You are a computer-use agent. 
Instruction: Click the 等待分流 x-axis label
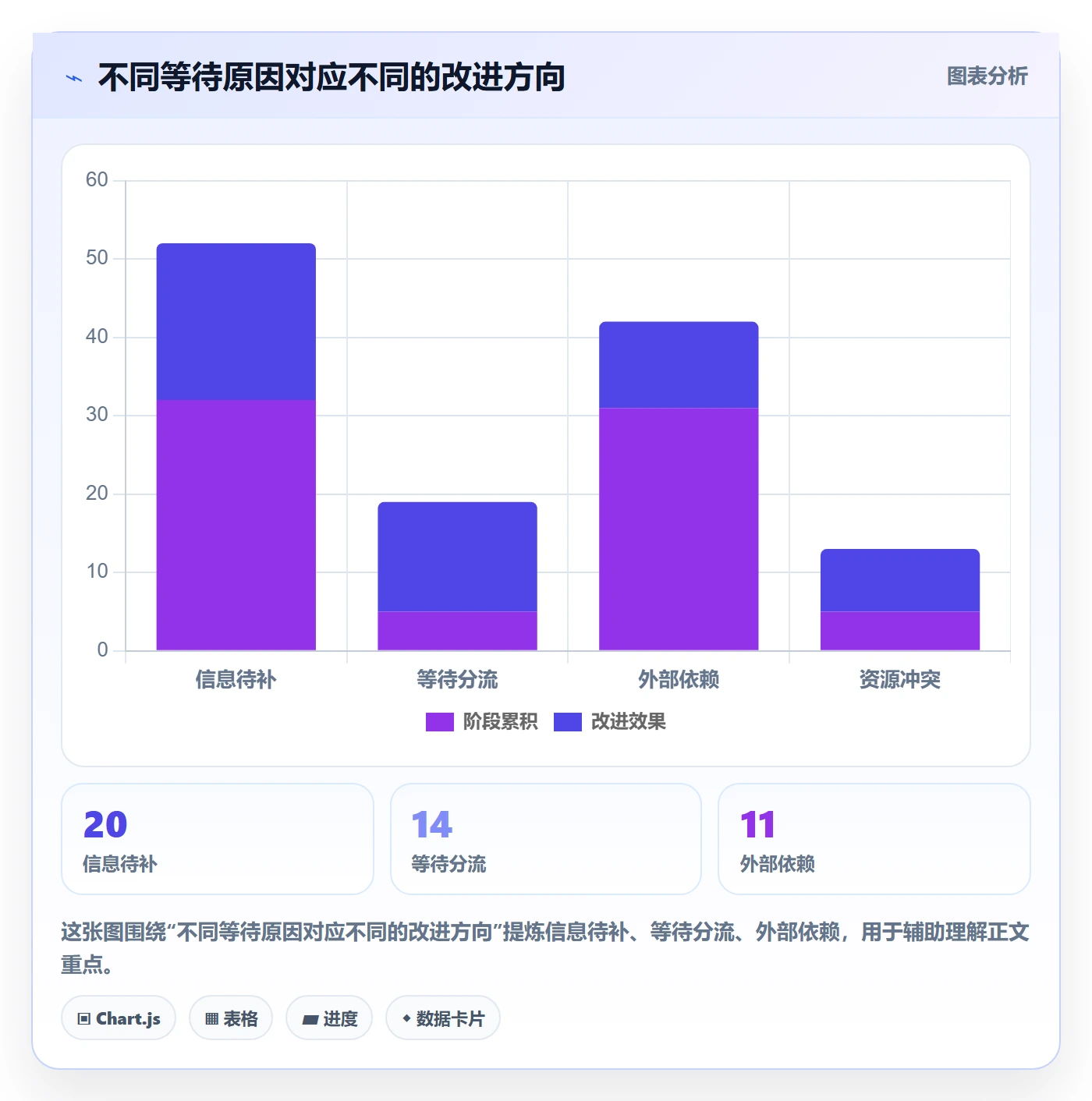pyautogui.click(x=458, y=680)
